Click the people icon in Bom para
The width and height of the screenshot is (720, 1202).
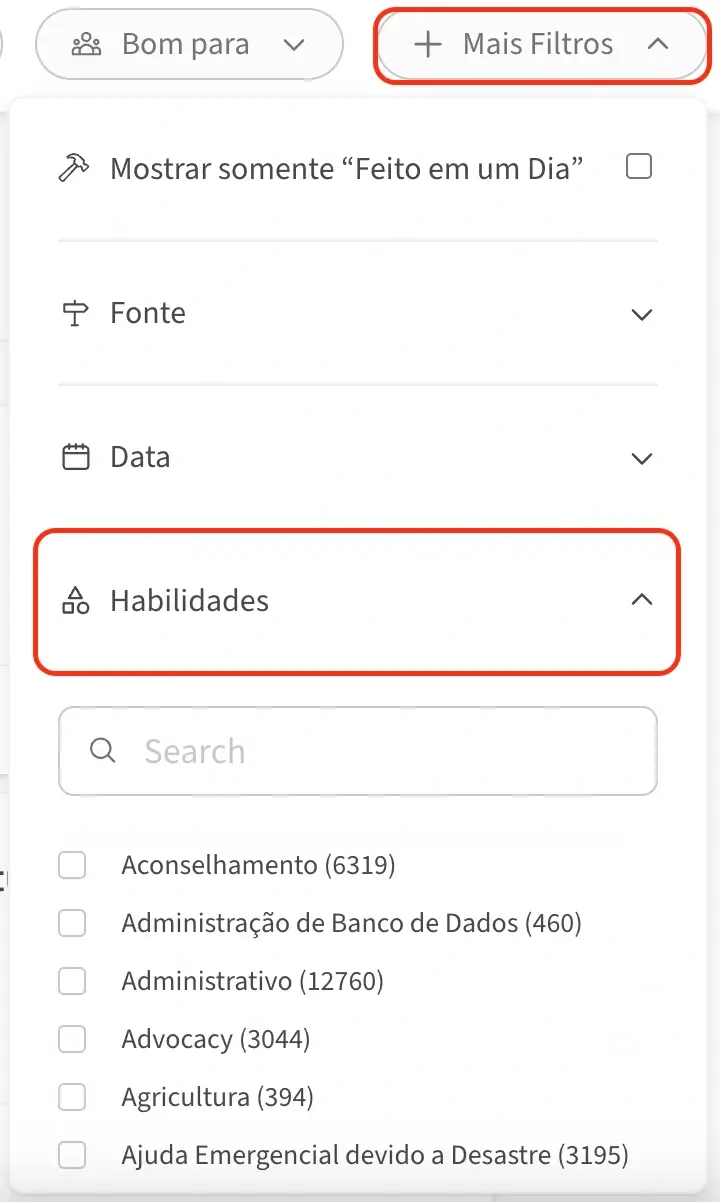click(87, 45)
